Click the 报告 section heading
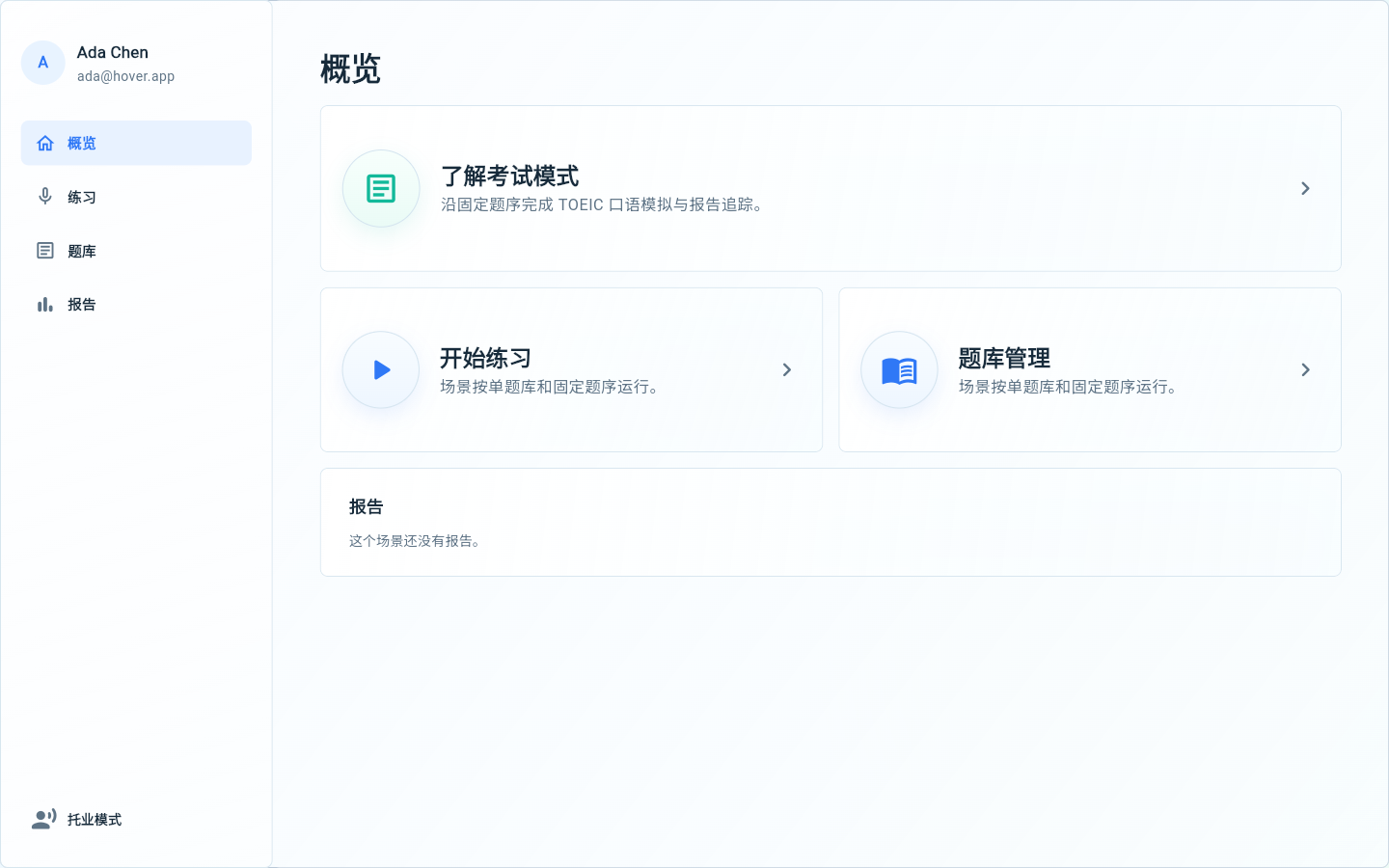Screen dimensions: 1389x868 point(367,507)
